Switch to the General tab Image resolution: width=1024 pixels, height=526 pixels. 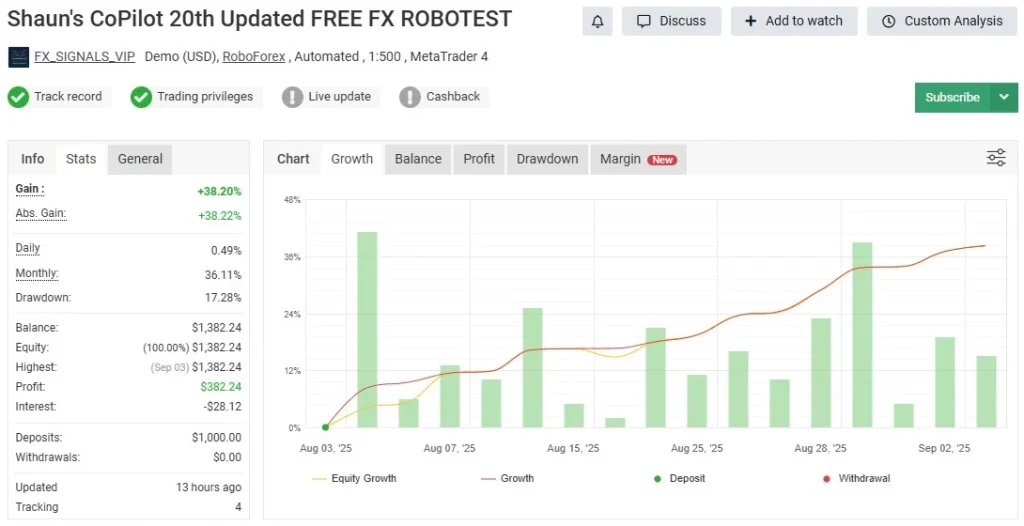point(140,159)
